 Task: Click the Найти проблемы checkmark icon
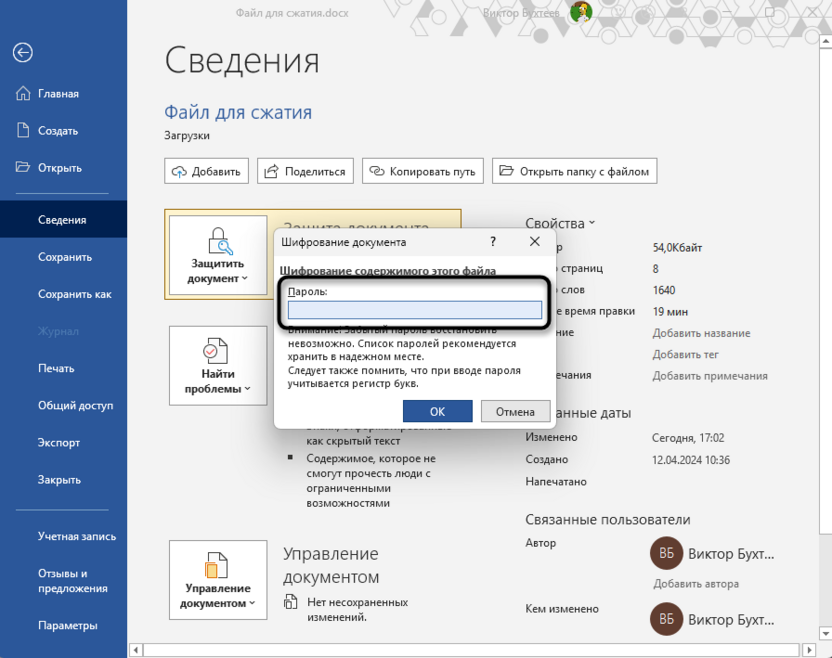pos(217,352)
